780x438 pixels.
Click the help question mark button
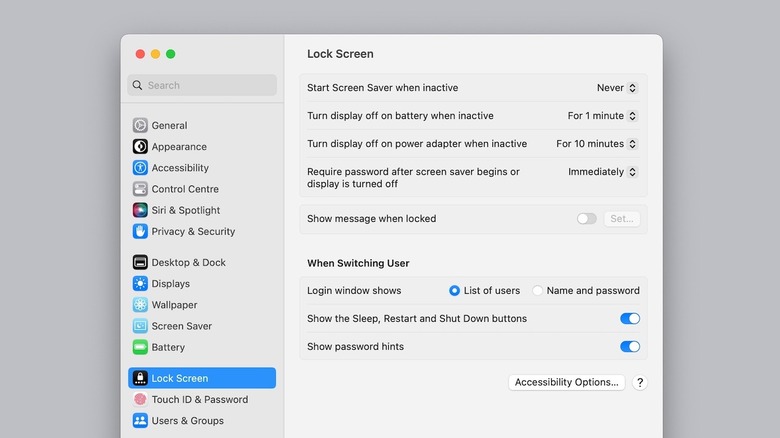(x=640, y=382)
